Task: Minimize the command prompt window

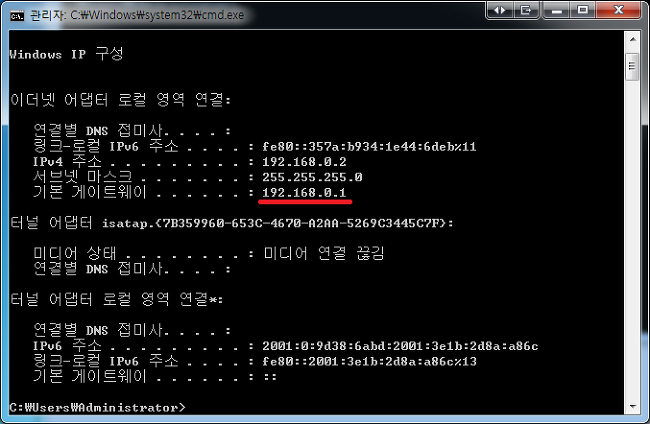Action: (557, 10)
